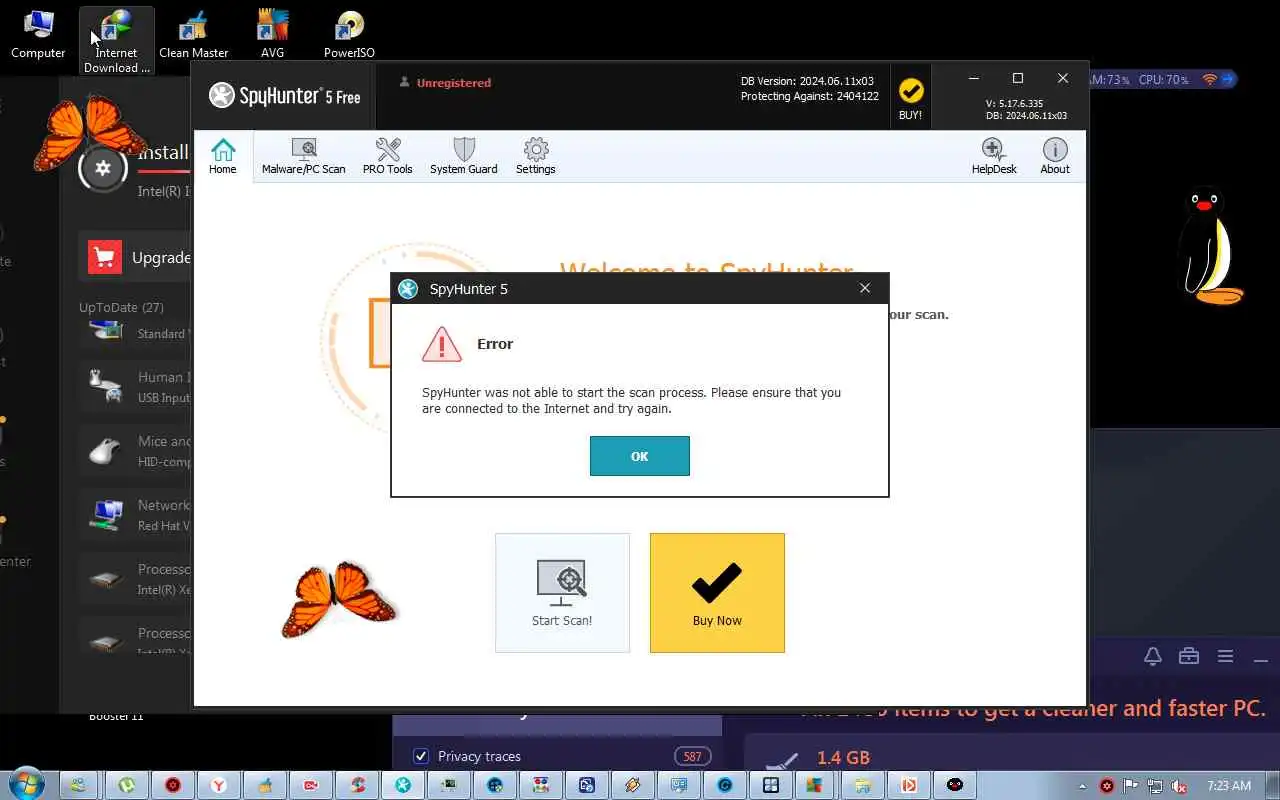This screenshot has width=1280, height=800.
Task: Open Internet Download Manager desktop icon
Action: (117, 41)
